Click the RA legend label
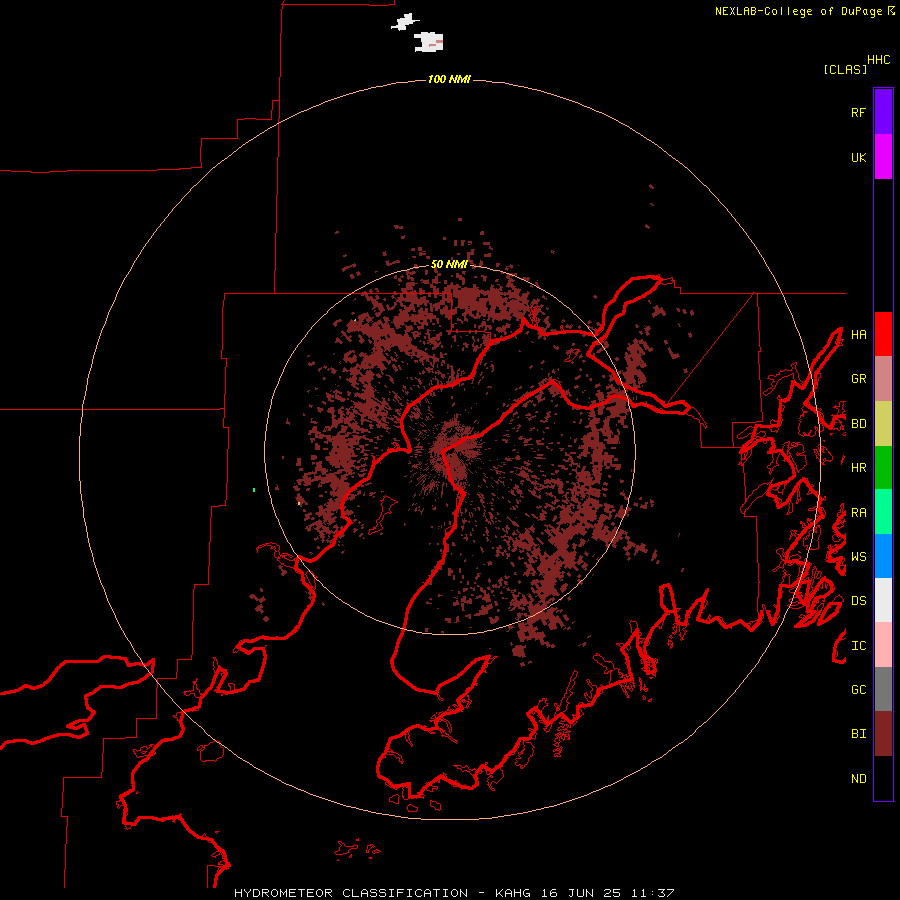 coord(858,513)
